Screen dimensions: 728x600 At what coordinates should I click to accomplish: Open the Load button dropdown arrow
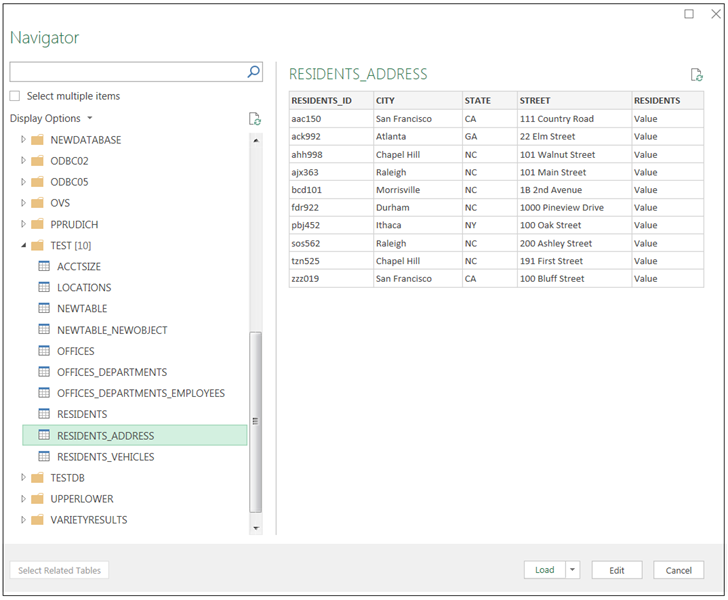point(573,570)
